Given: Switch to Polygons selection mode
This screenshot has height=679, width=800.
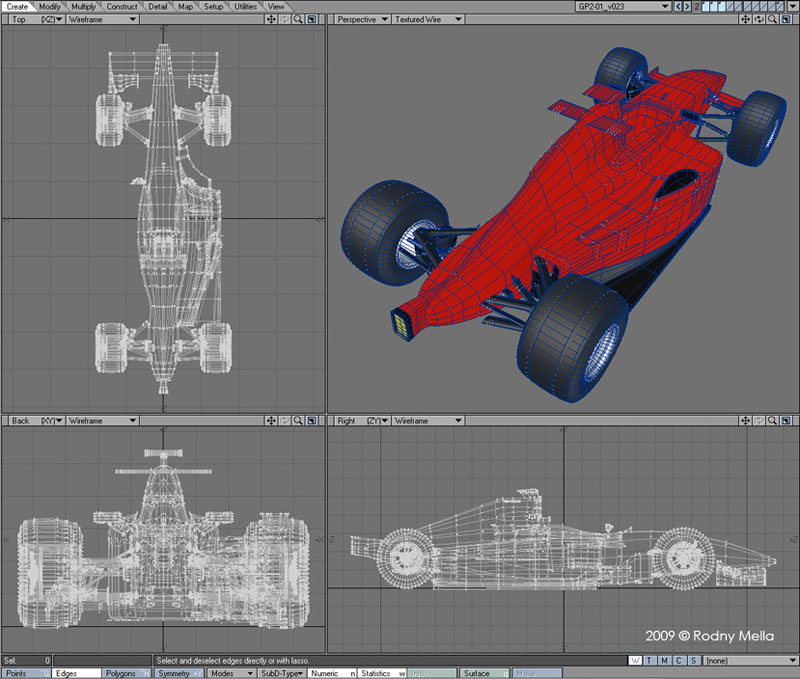Looking at the screenshot, I should coord(125,673).
